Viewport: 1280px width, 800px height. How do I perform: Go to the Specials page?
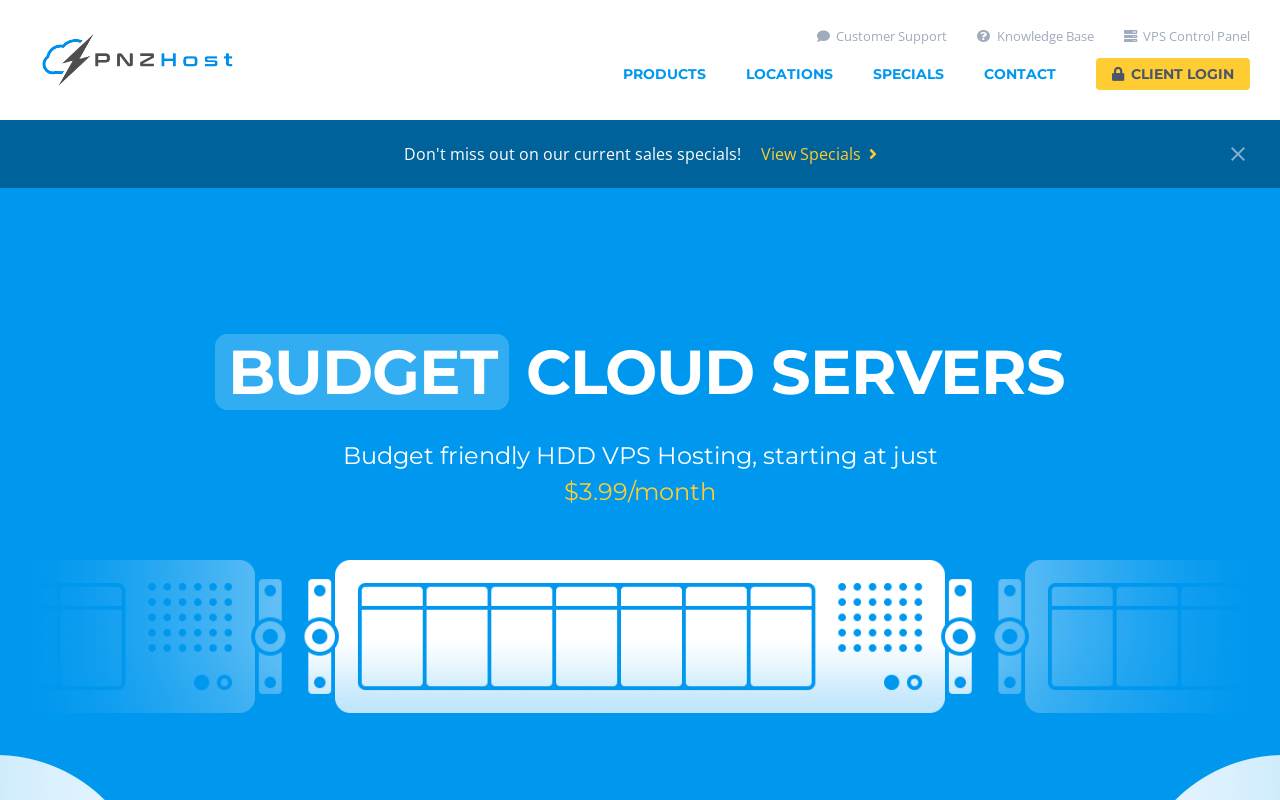(908, 74)
